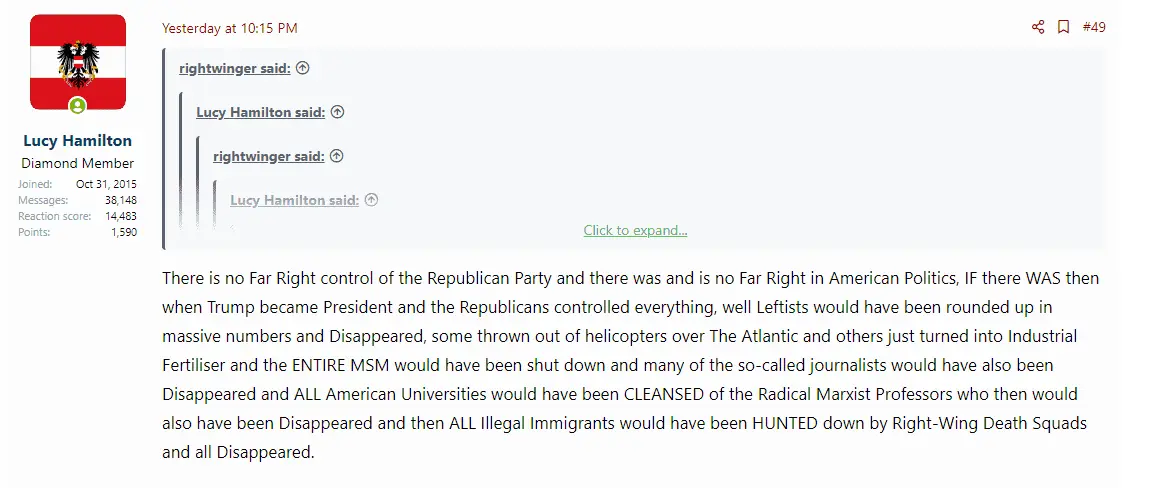Click the share post icon

point(1038,27)
